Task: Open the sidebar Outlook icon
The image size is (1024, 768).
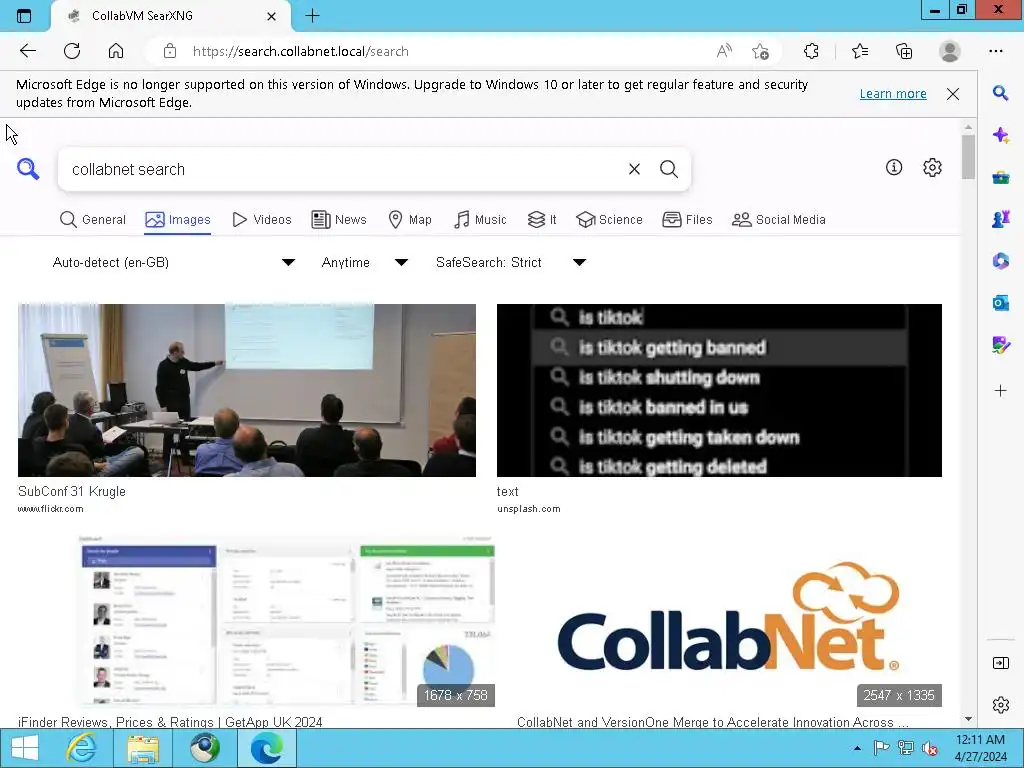Action: [1000, 303]
